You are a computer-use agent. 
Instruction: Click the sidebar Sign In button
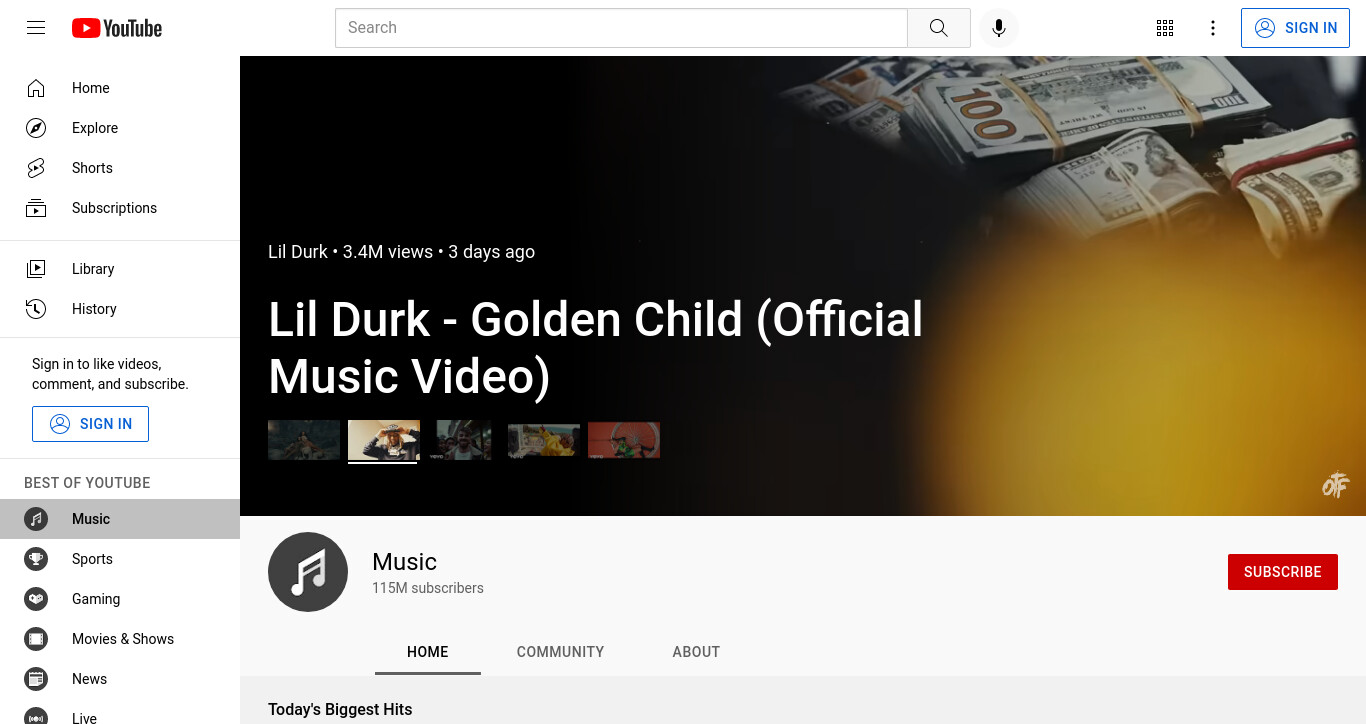click(90, 424)
